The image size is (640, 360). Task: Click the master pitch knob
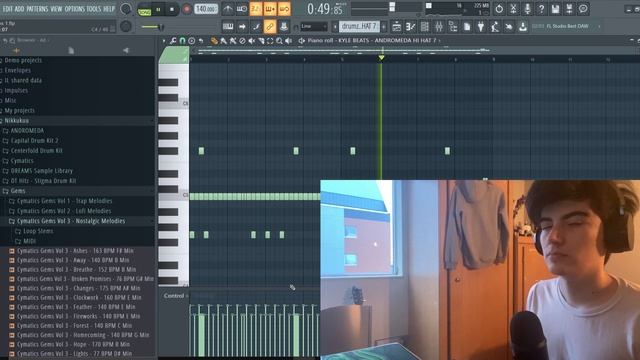[126, 27]
